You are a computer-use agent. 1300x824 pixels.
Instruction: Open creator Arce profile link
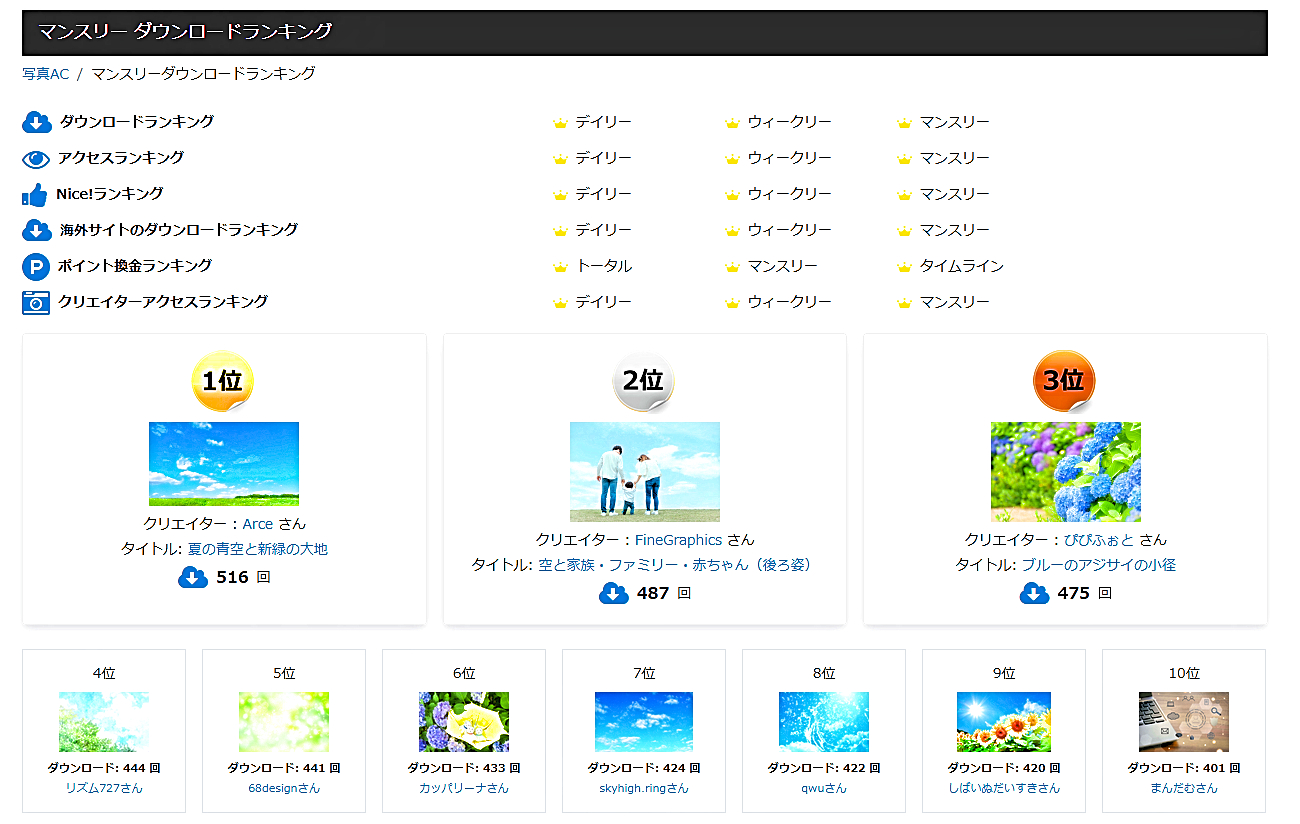pyautogui.click(x=258, y=524)
